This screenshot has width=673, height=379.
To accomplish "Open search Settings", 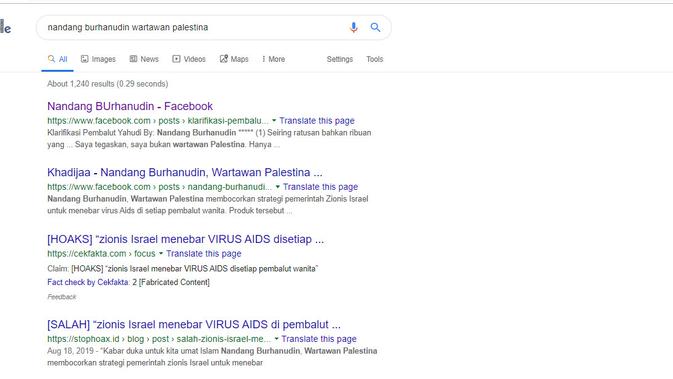I will (x=340, y=59).
